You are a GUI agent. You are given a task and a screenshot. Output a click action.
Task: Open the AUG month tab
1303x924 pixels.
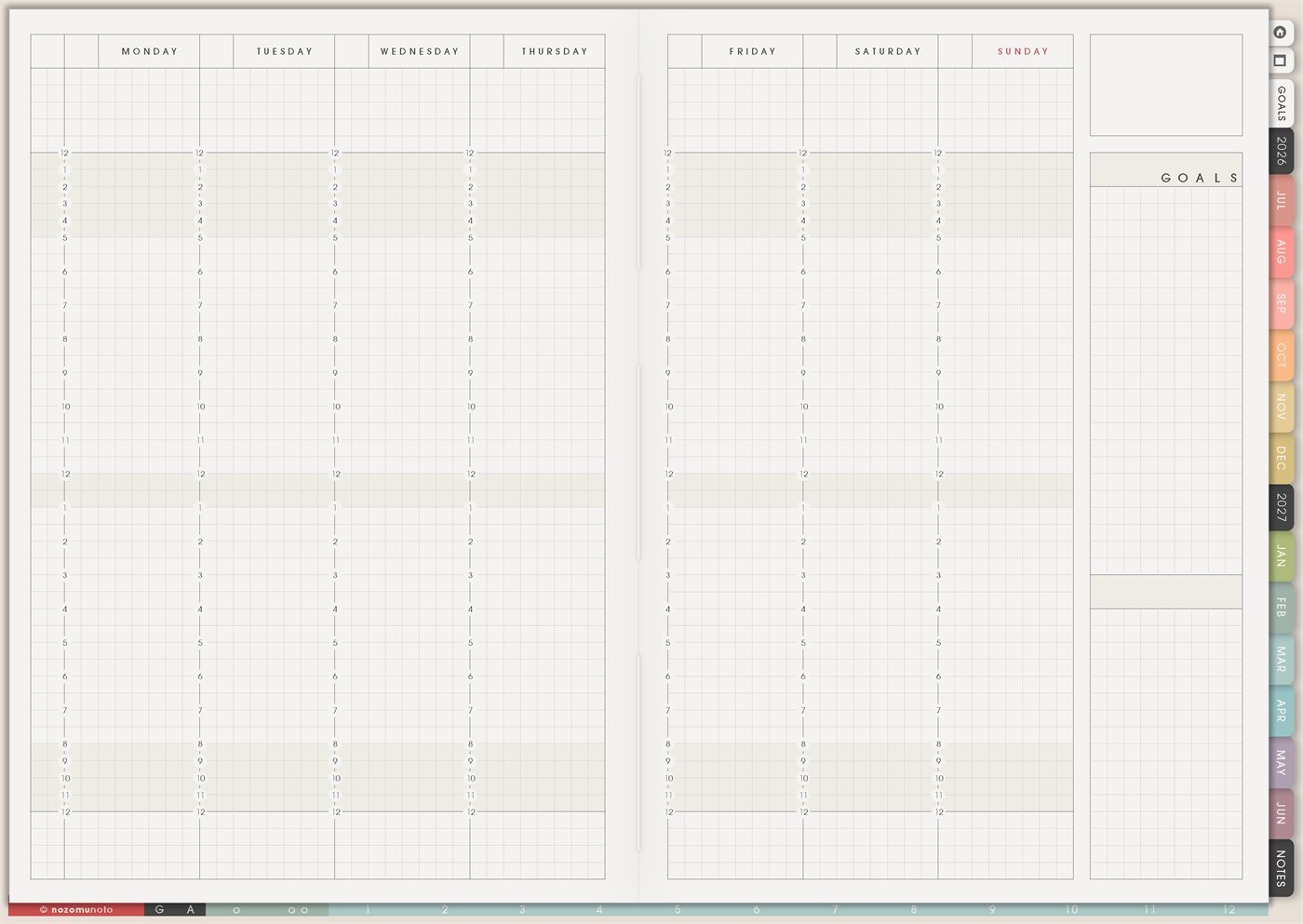tap(1282, 252)
